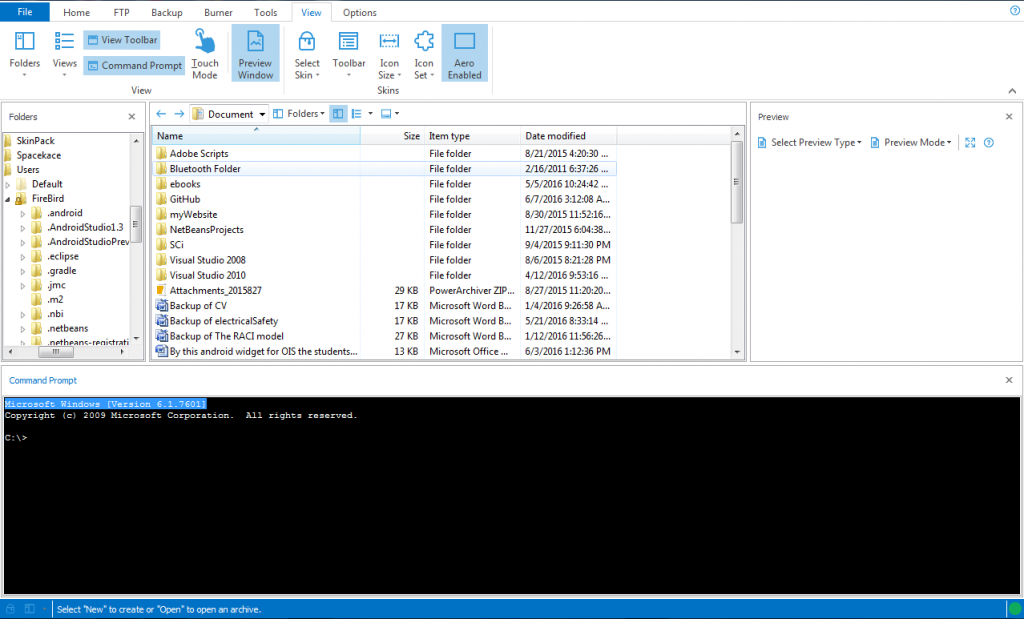The image size is (1024, 619).
Task: Open the Views ribbon button
Action: coord(65,54)
